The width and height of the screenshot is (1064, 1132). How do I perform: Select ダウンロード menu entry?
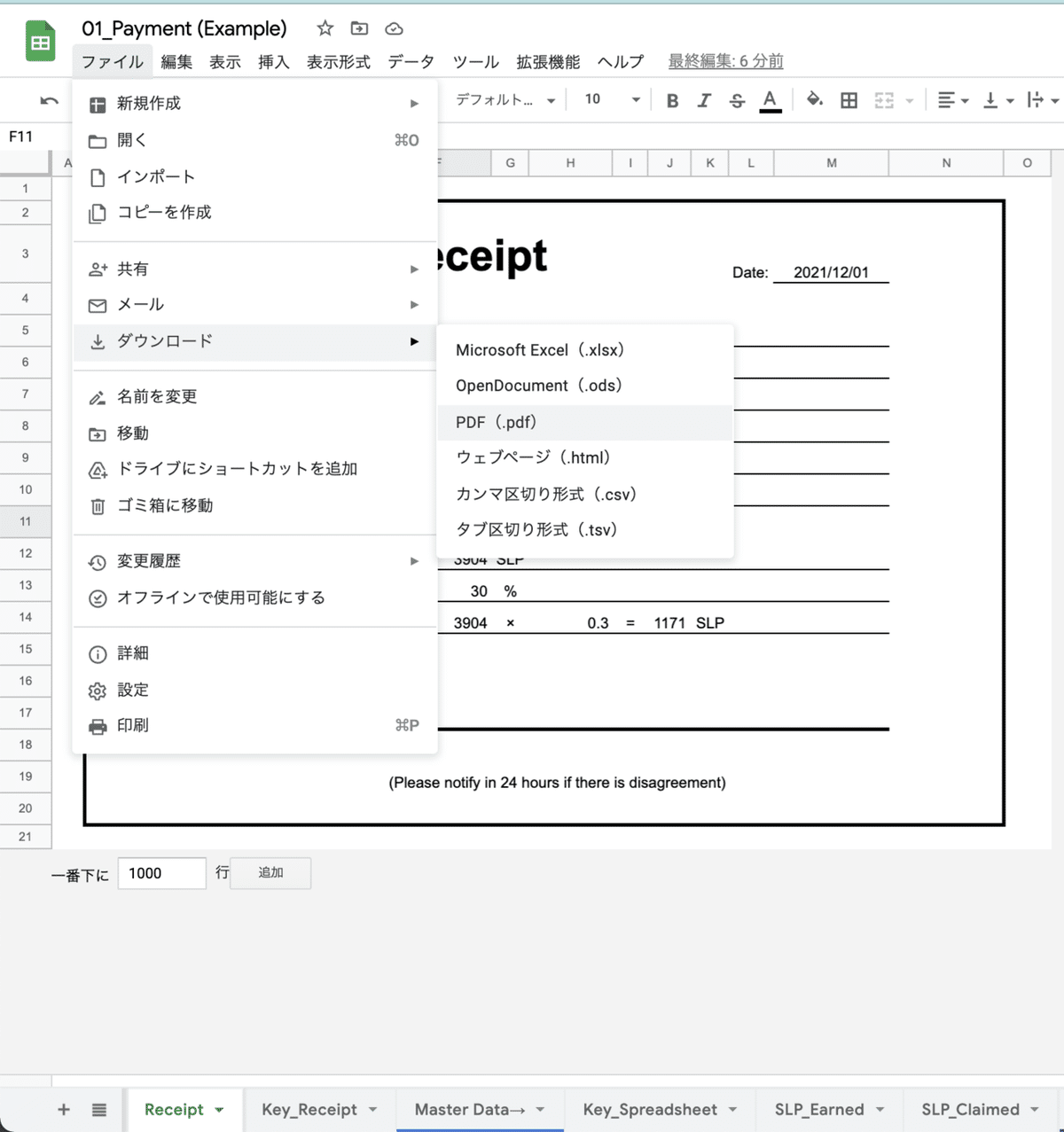(255, 341)
